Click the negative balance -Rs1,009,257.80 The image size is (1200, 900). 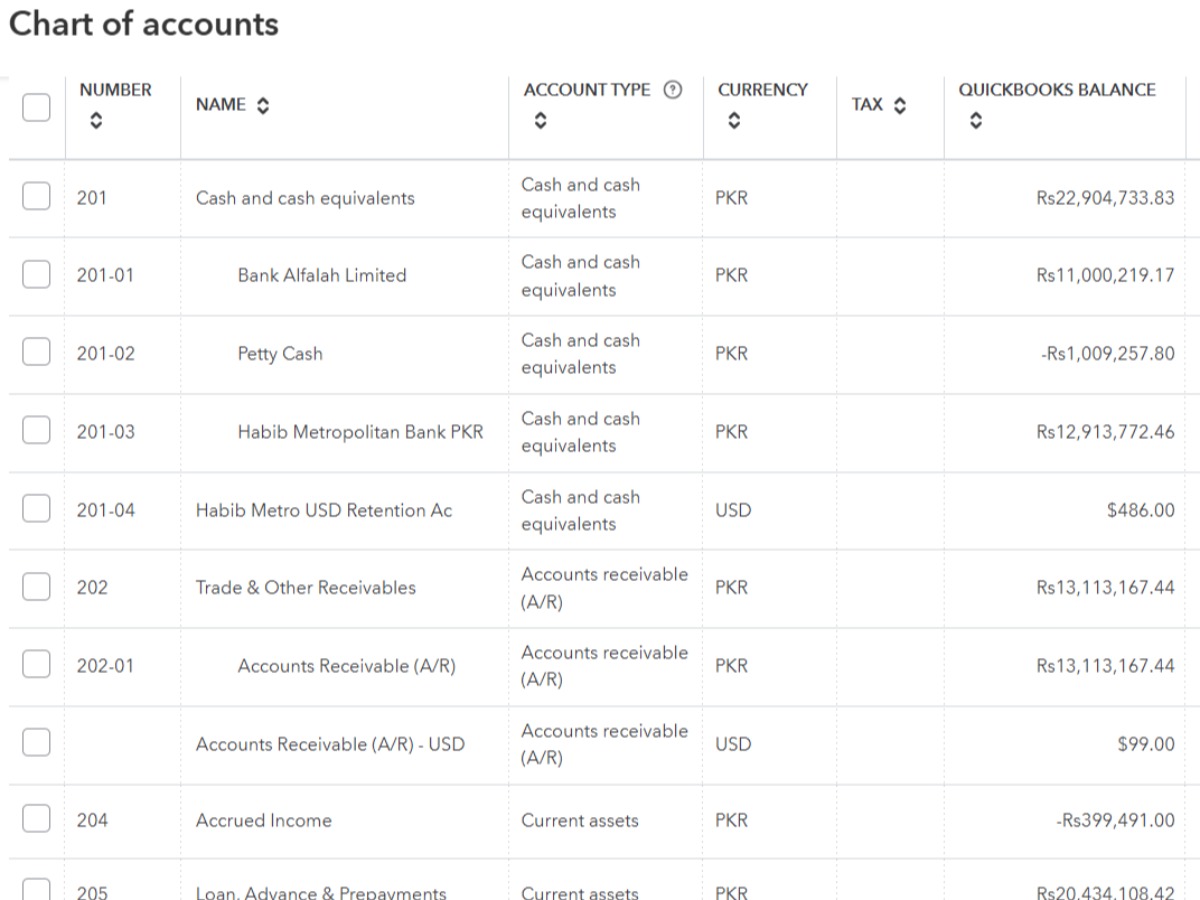click(1107, 353)
